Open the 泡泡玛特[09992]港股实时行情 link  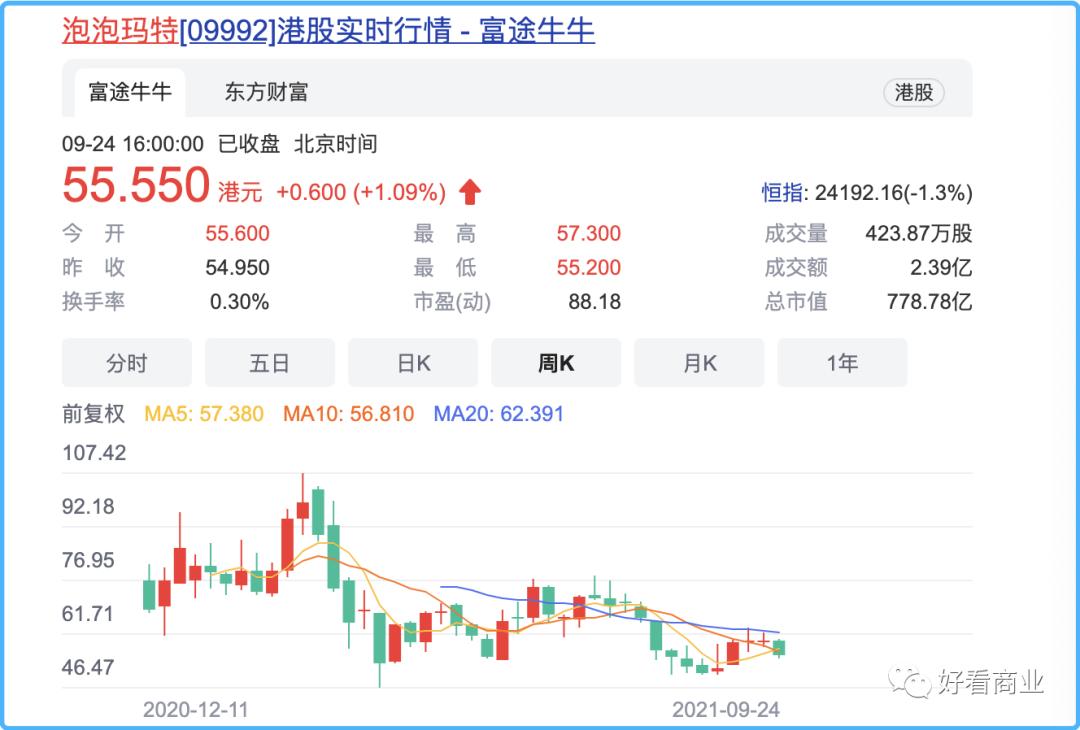pyautogui.click(x=328, y=31)
